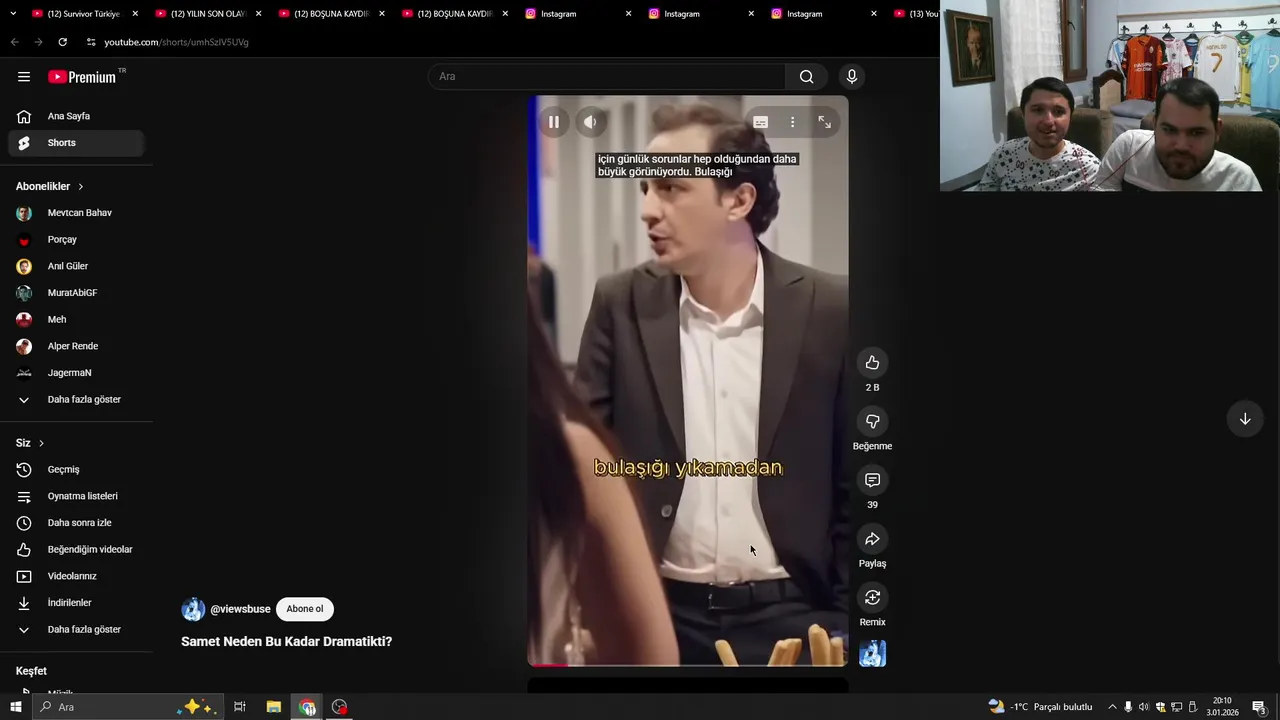Pause the playing Short

pos(553,122)
